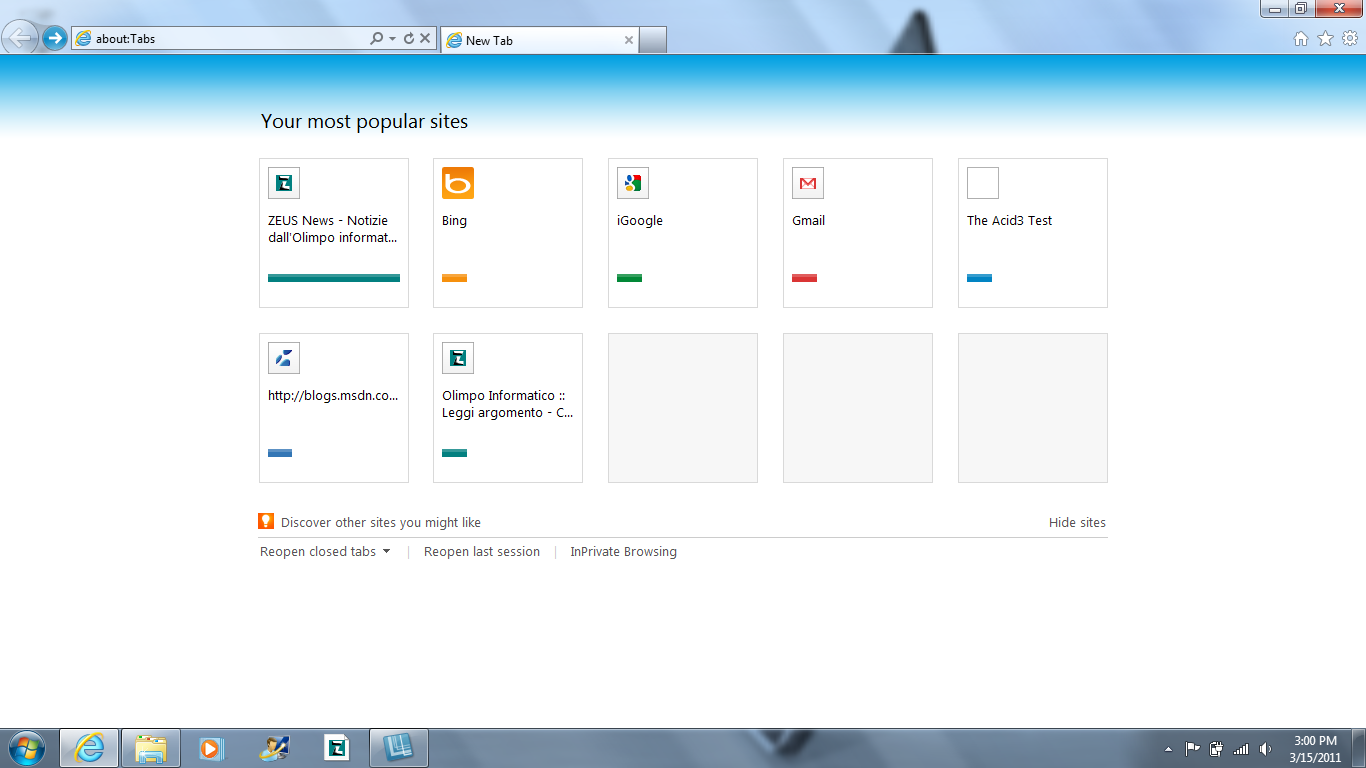Show hidden tray icons arrow
Screen dimensions: 1366x768
point(1168,749)
